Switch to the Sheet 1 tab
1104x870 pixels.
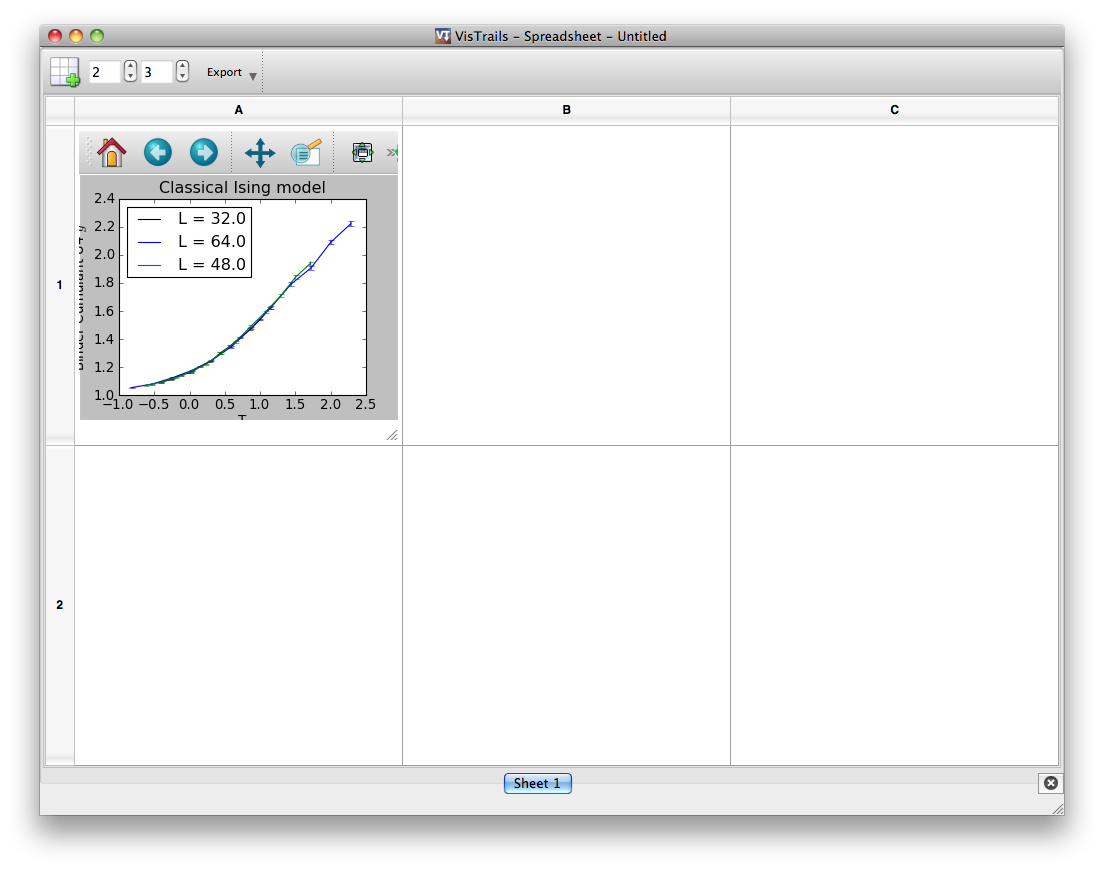537,783
